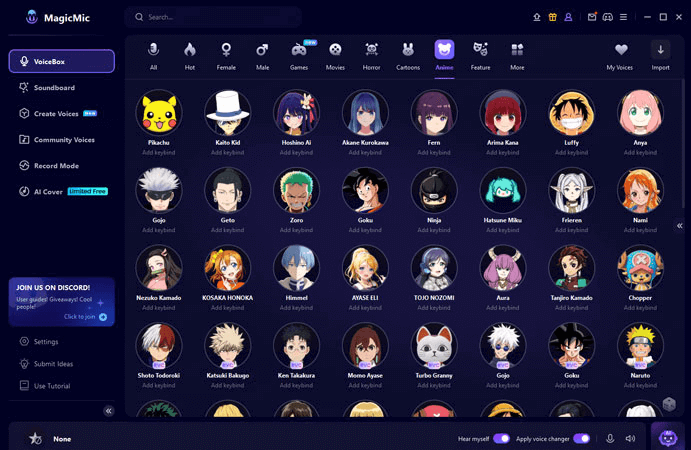Viewport: 691px width, 450px height.
Task: Toggle the Hear myself switch
Action: (x=501, y=439)
